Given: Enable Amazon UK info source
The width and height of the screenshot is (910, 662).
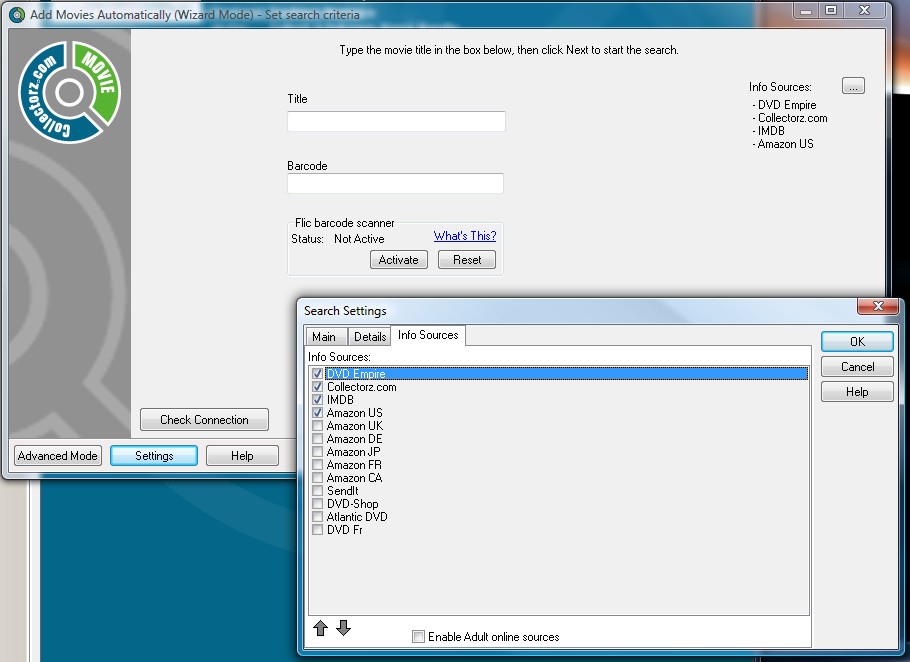Looking at the screenshot, I should (x=317, y=425).
